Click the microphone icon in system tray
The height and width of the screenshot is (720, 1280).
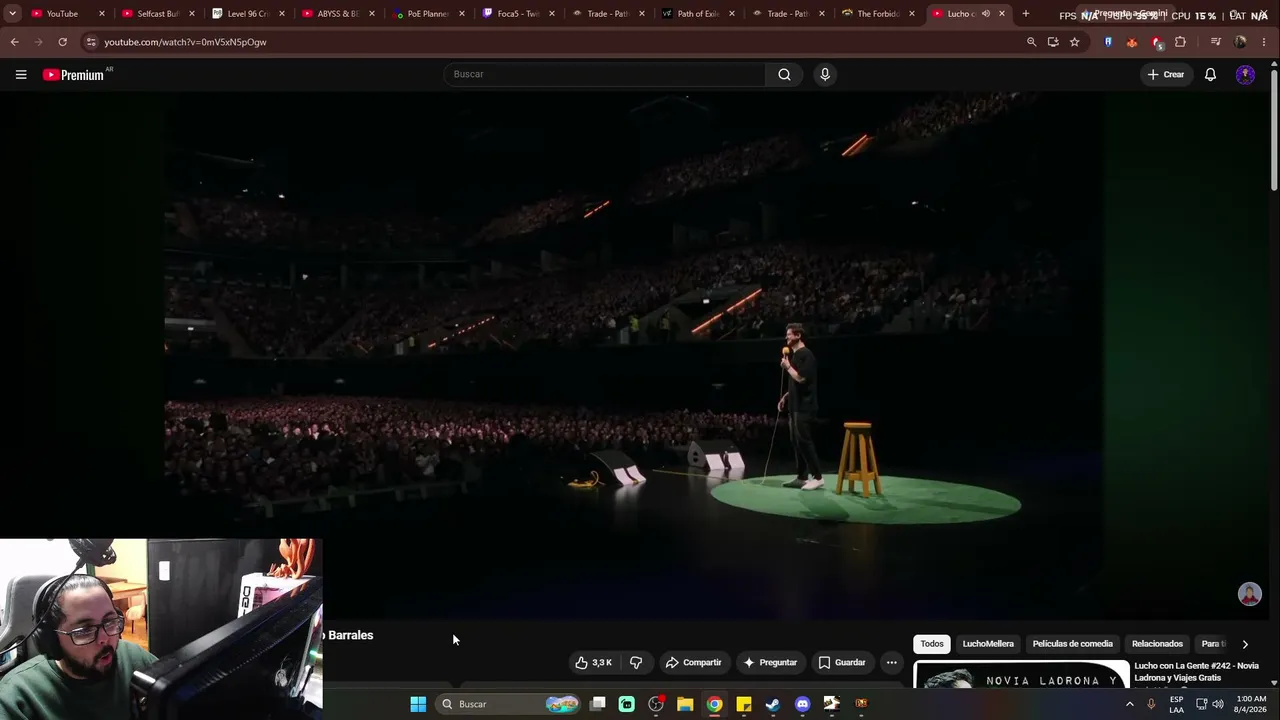(1151, 704)
